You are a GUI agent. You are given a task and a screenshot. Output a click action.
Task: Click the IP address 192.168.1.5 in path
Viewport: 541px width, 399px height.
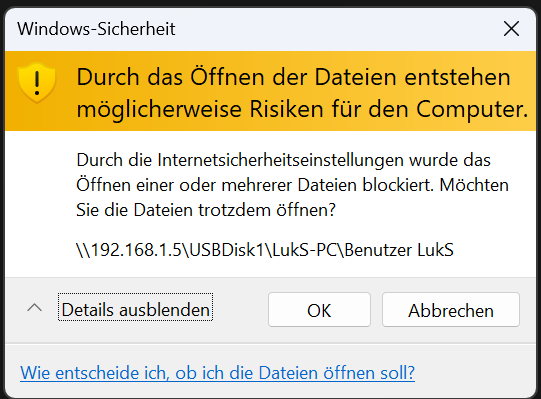click(136, 250)
